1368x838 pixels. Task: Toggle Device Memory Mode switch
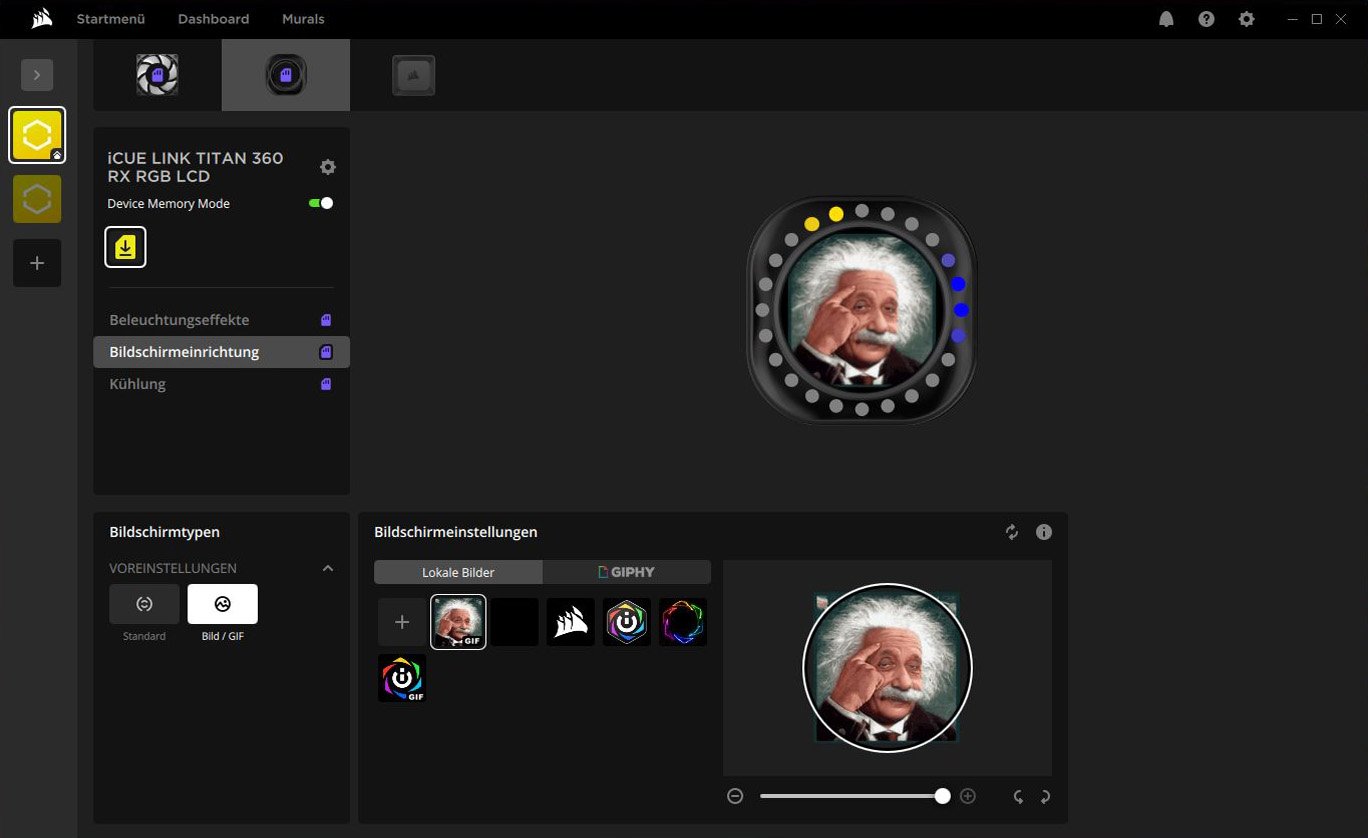321,203
